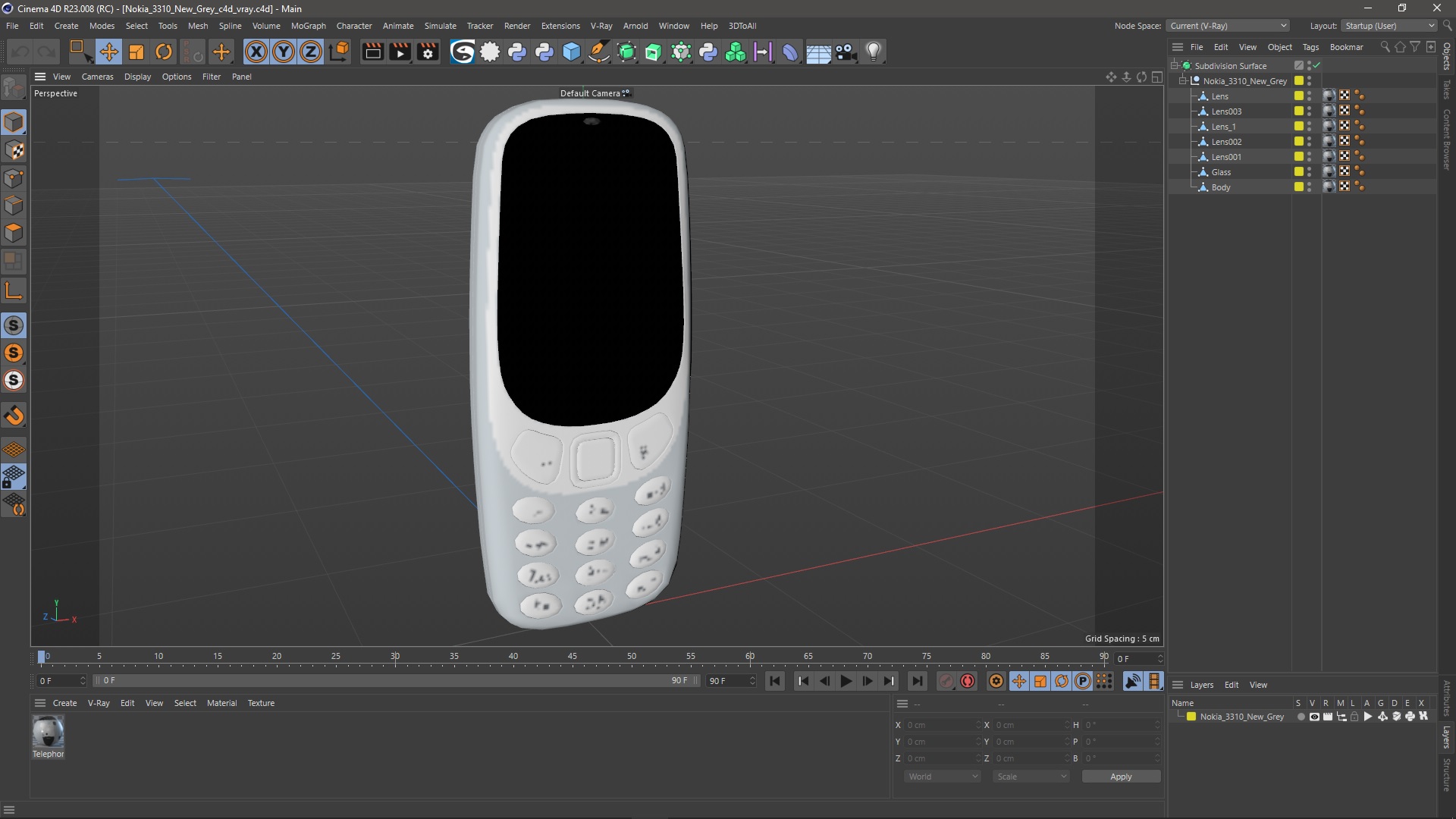Toggle the Enable Snap magnet icon
1456x819 pixels.
click(x=14, y=415)
